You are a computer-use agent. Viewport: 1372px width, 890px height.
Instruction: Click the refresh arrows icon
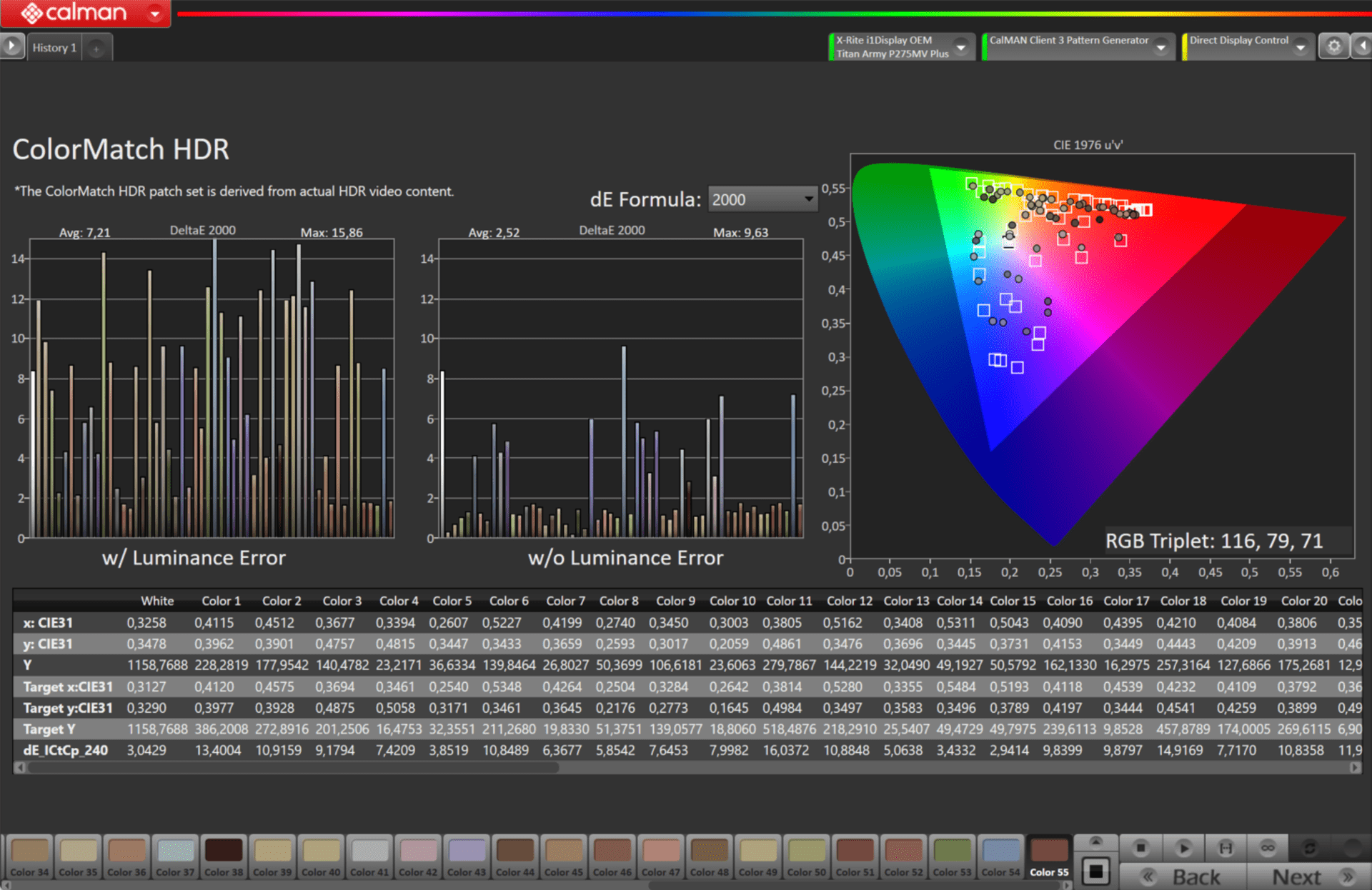point(1310,848)
